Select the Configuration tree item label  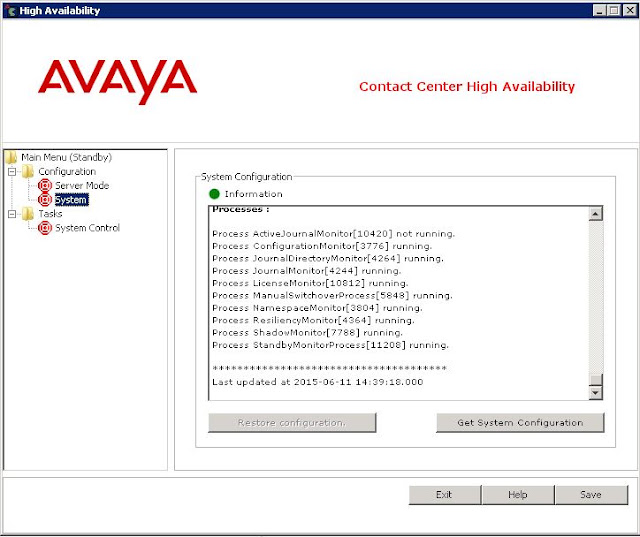click(67, 172)
